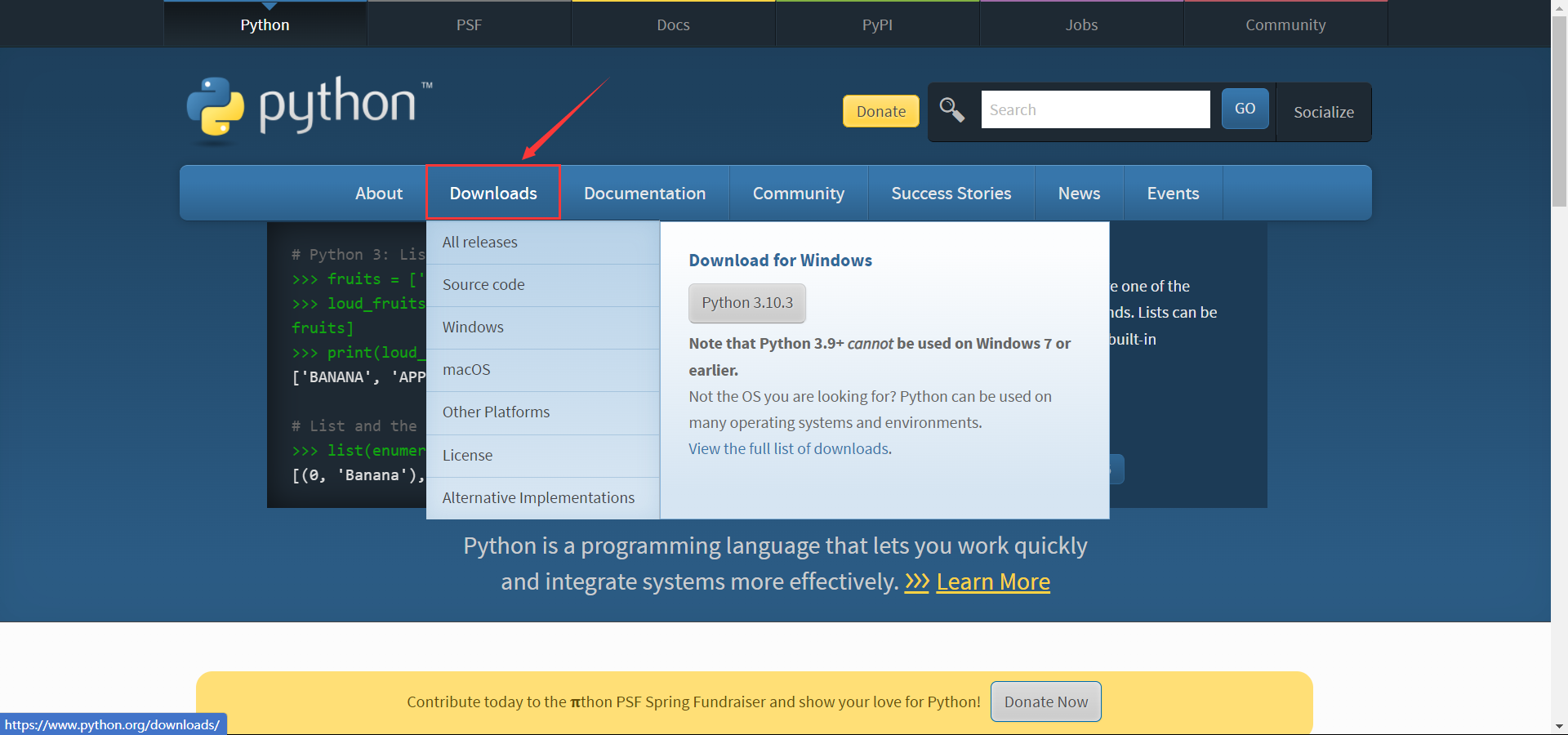Open the PSF top tab
1568x735 pixels.
coord(469,24)
